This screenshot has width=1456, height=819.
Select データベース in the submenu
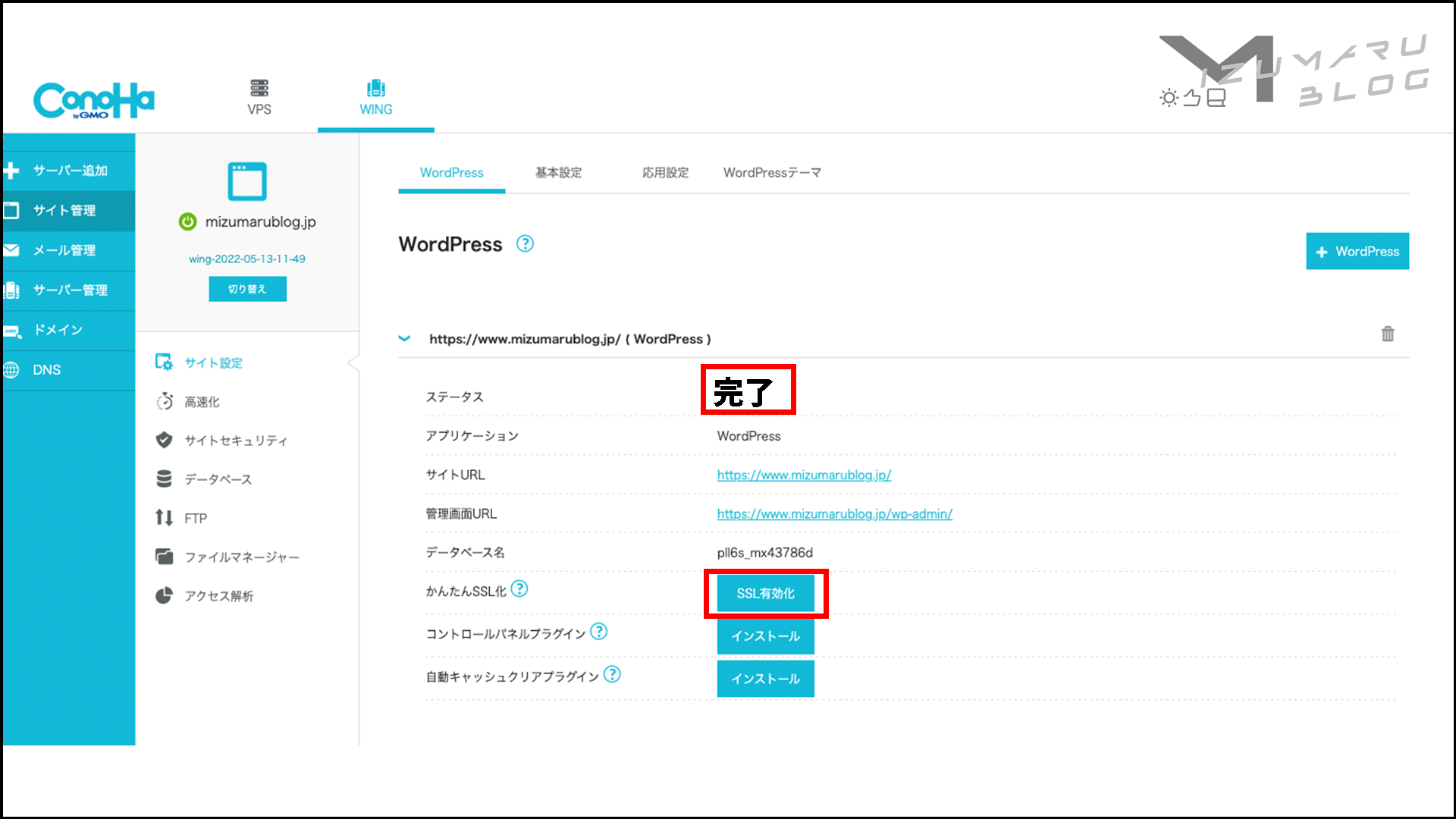pyautogui.click(x=218, y=479)
